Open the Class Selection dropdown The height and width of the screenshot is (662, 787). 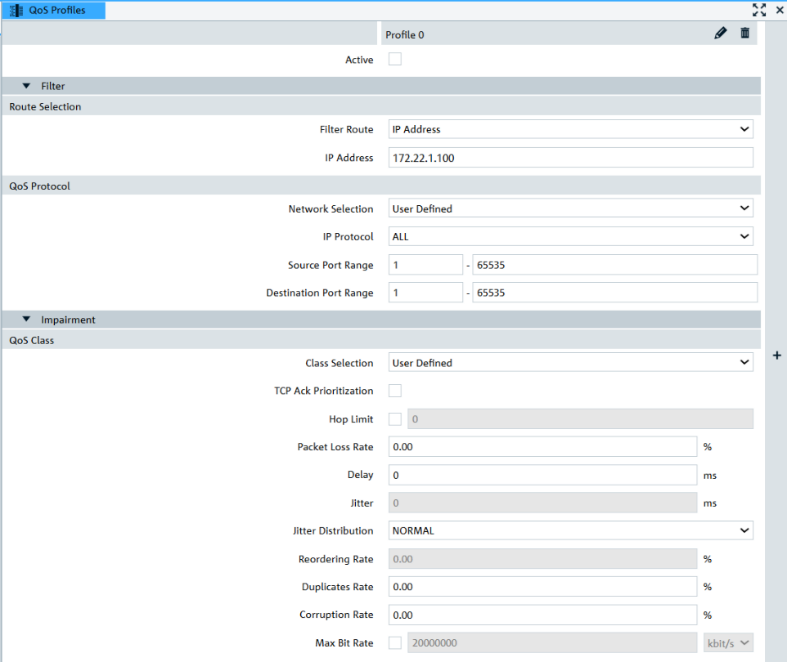point(571,362)
